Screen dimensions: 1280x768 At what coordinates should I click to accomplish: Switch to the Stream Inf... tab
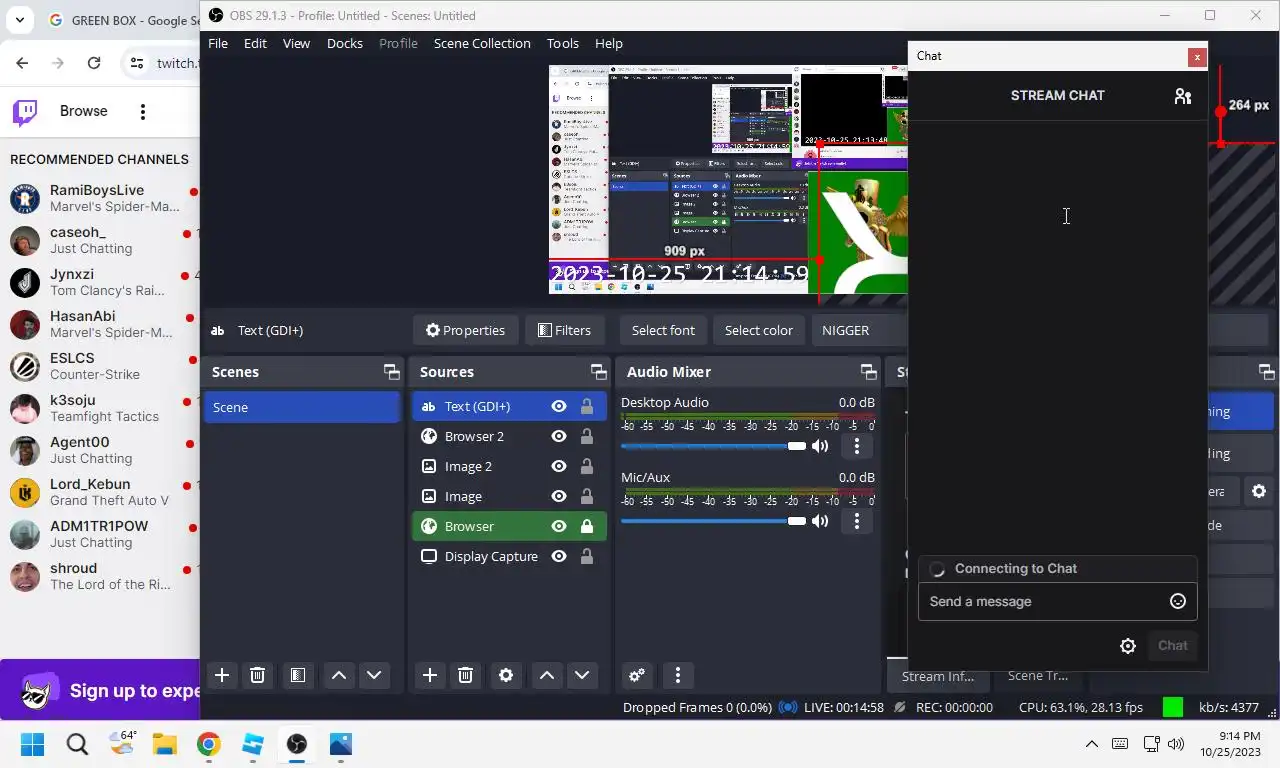point(938,676)
